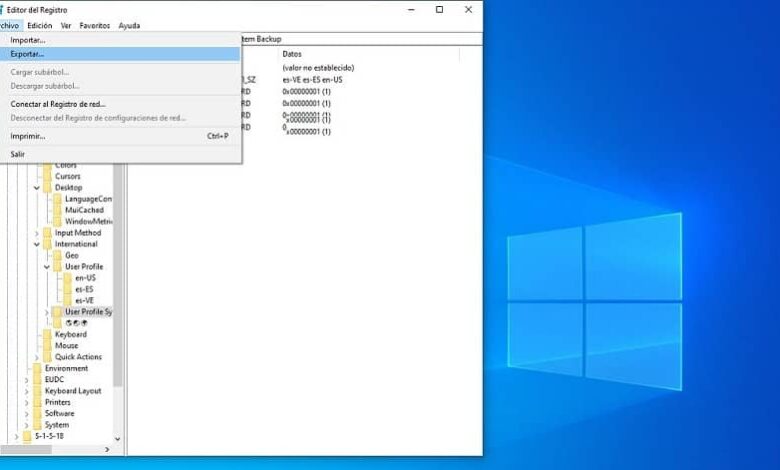Collapse the User Profile node
The height and width of the screenshot is (470, 780).
[47, 267]
